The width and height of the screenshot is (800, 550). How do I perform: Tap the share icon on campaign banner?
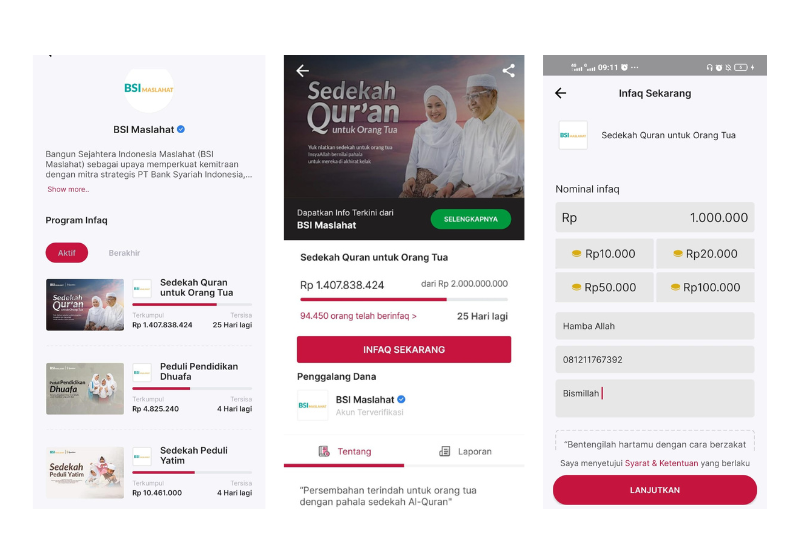tap(509, 71)
